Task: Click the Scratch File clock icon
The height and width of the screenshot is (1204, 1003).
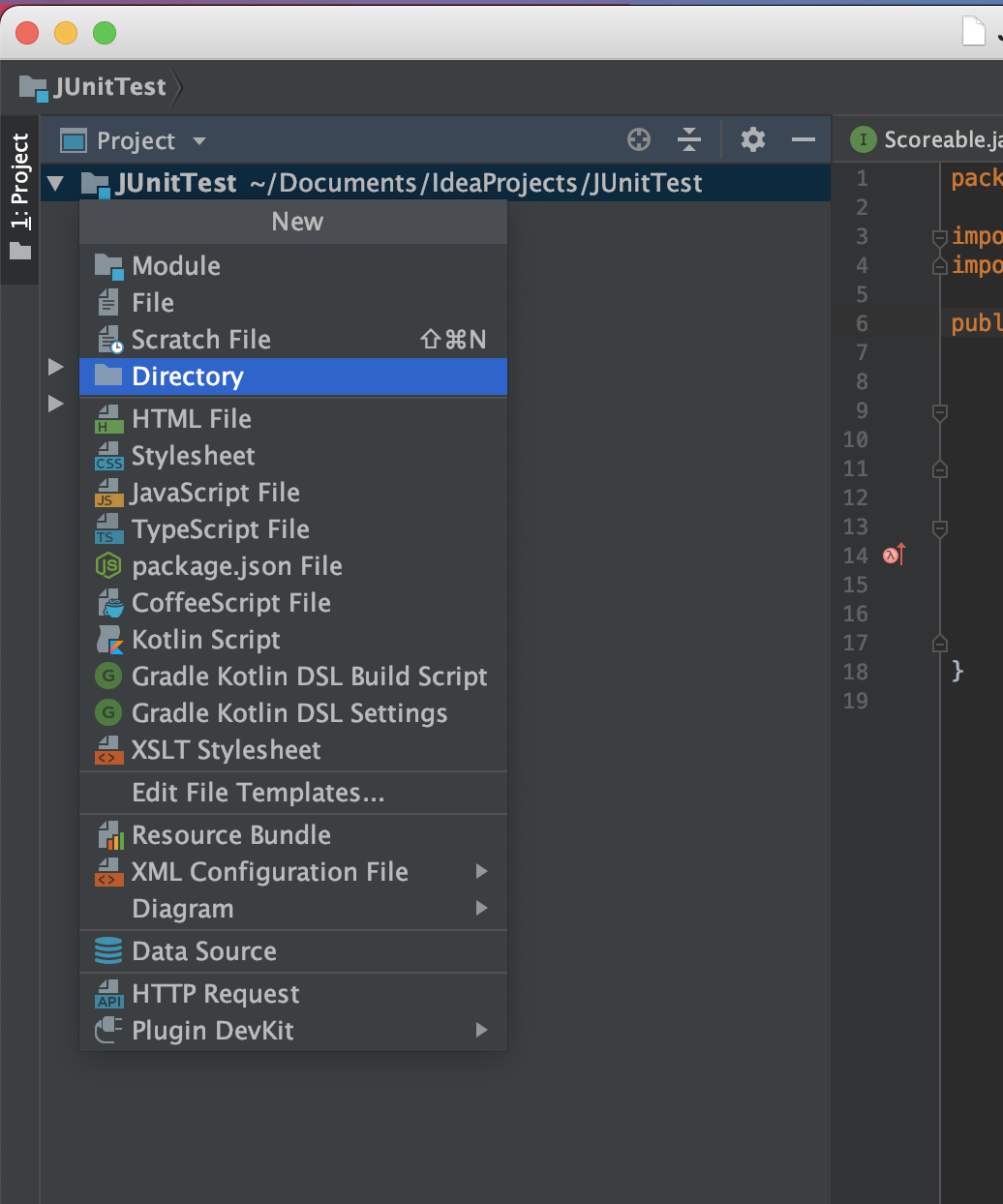Action: [x=108, y=340]
